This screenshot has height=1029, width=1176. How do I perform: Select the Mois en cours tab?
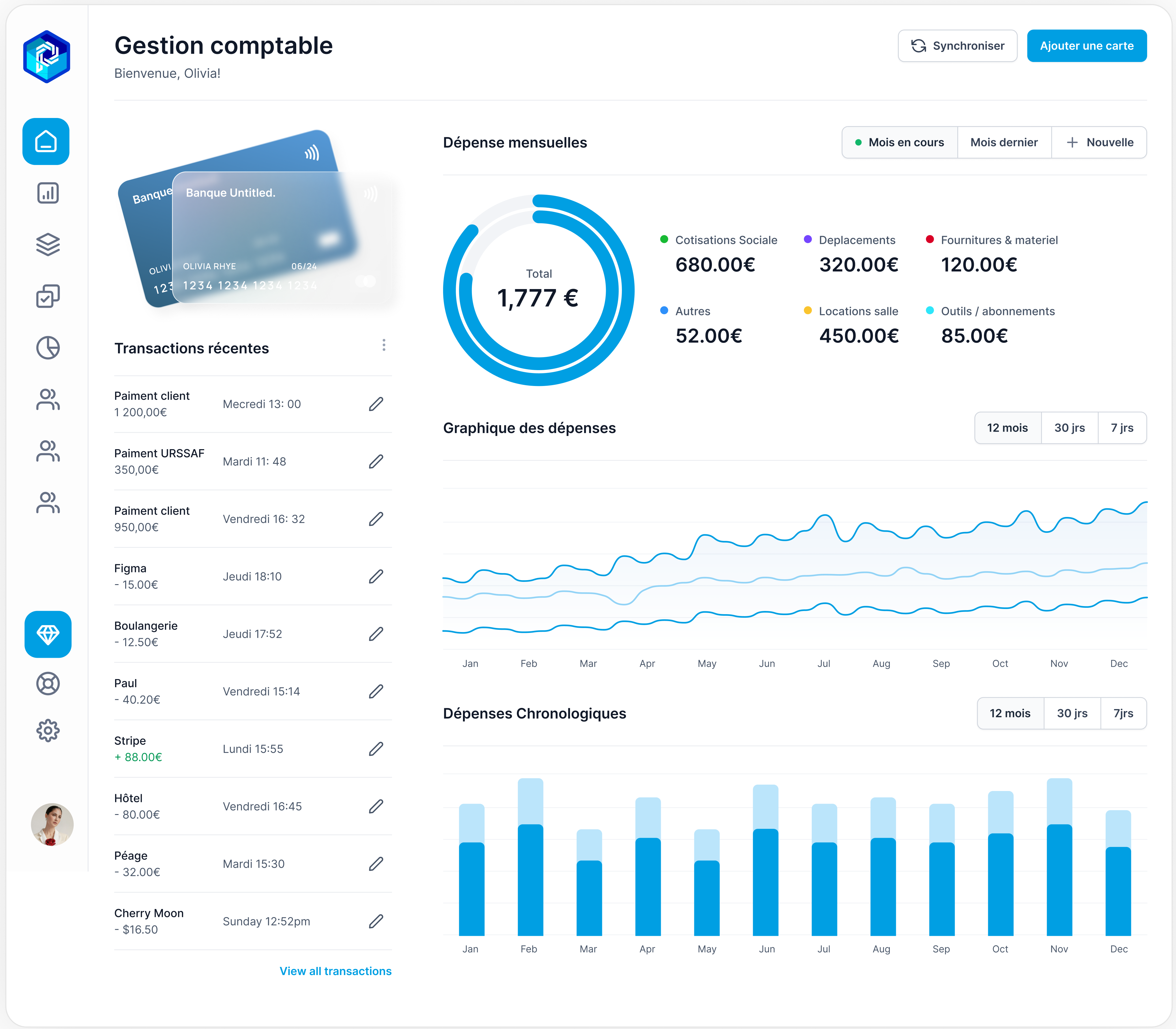coord(900,143)
